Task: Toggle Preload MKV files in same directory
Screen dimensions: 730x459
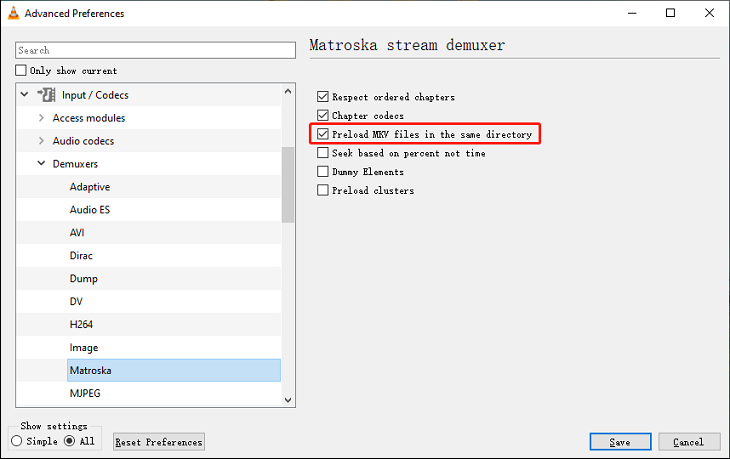Action: pos(323,134)
